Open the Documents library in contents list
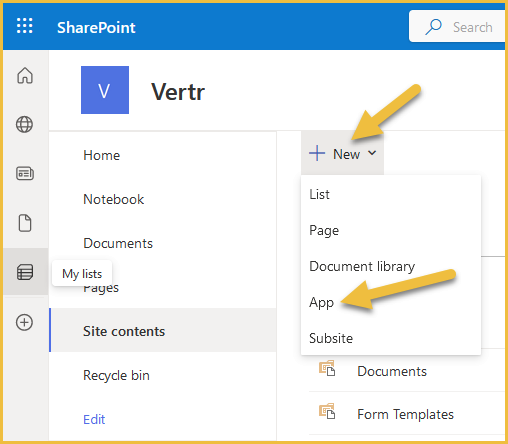508x444 pixels. click(x=392, y=371)
